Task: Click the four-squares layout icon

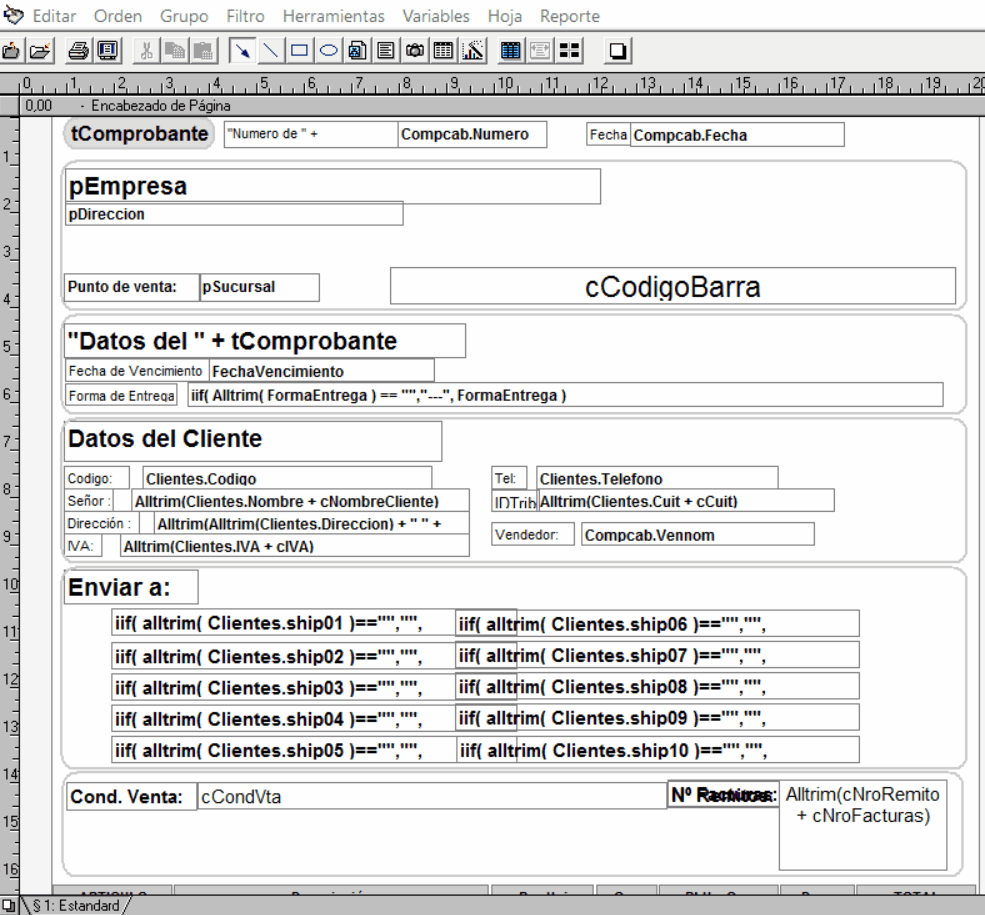Action: coord(569,51)
